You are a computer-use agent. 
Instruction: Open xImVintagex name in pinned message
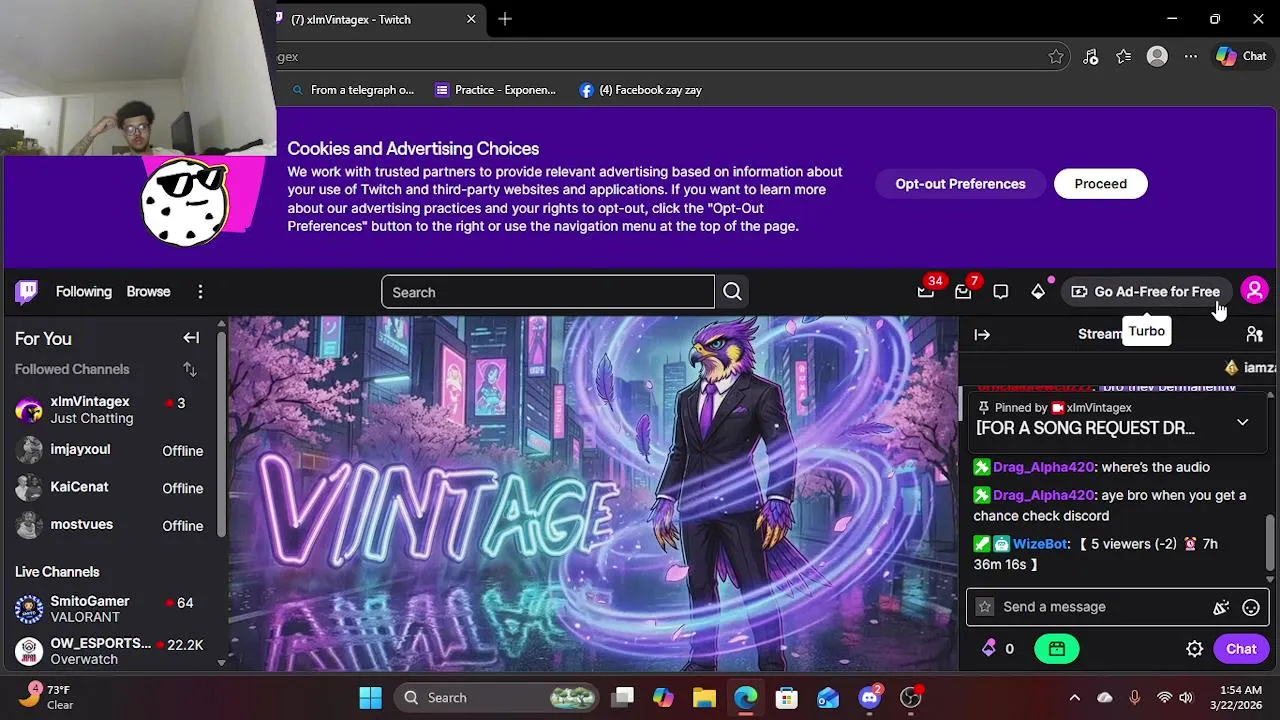[1099, 408]
